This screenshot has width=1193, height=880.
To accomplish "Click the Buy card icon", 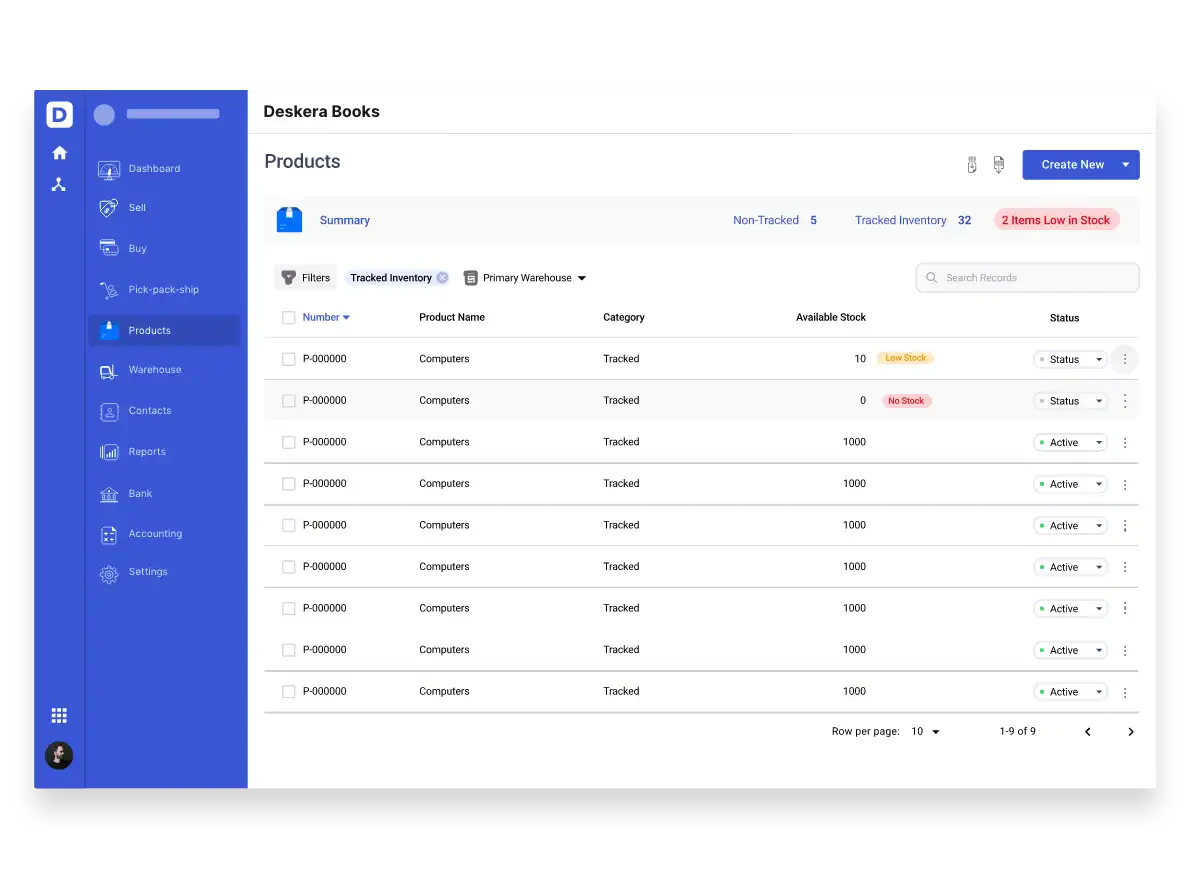I will point(109,248).
